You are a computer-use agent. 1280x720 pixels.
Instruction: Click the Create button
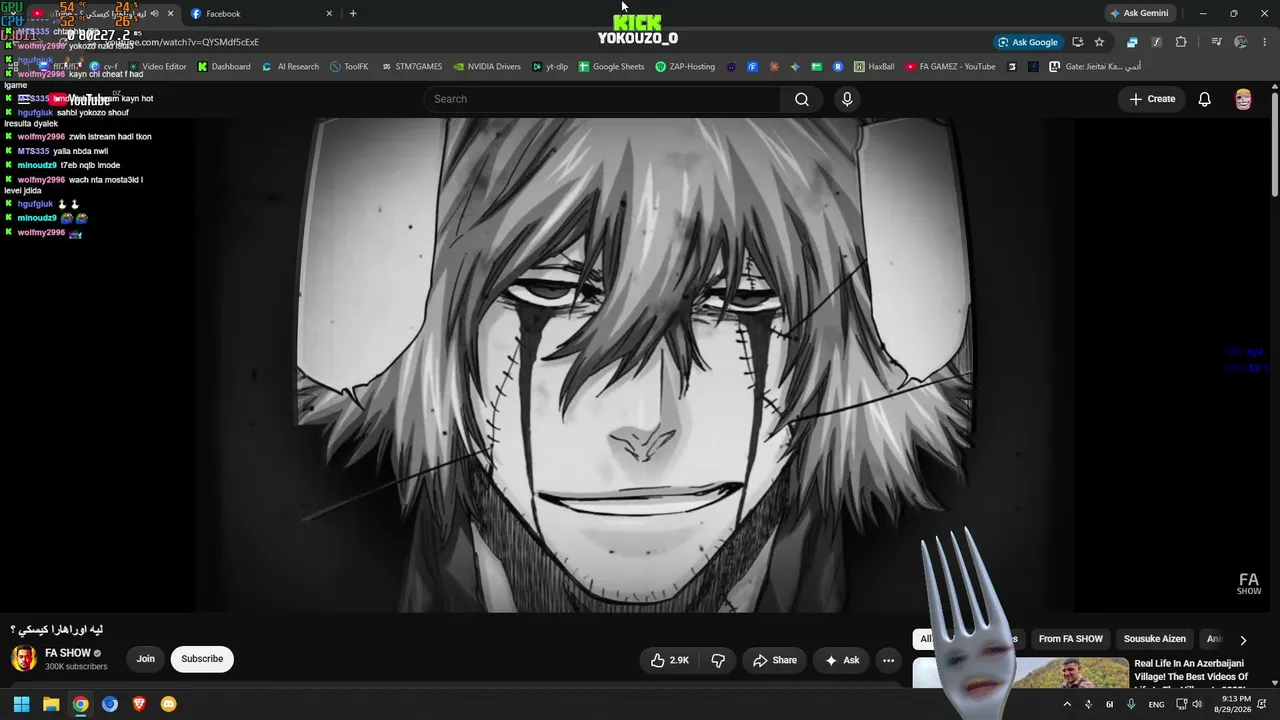click(x=1152, y=99)
